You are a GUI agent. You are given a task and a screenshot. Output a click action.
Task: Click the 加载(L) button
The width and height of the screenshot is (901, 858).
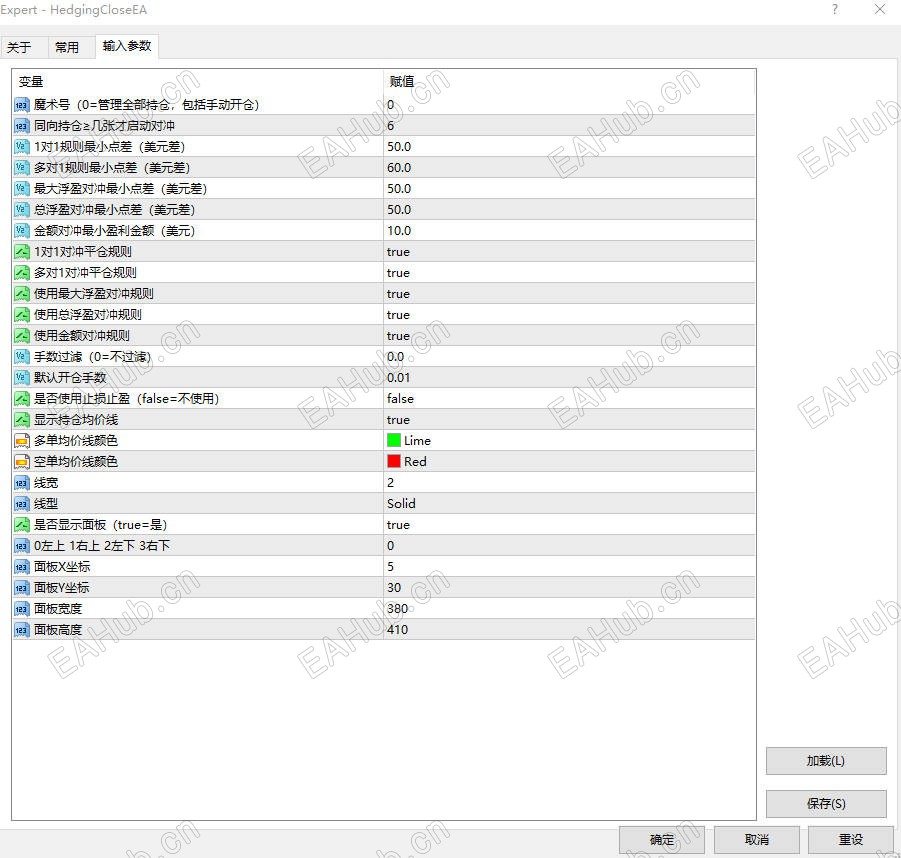[825, 761]
